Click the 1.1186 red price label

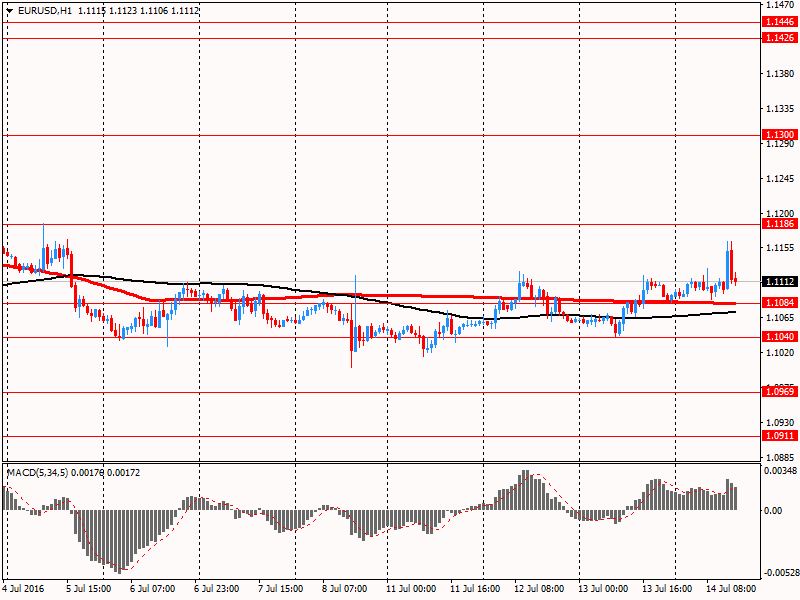[x=779, y=225]
